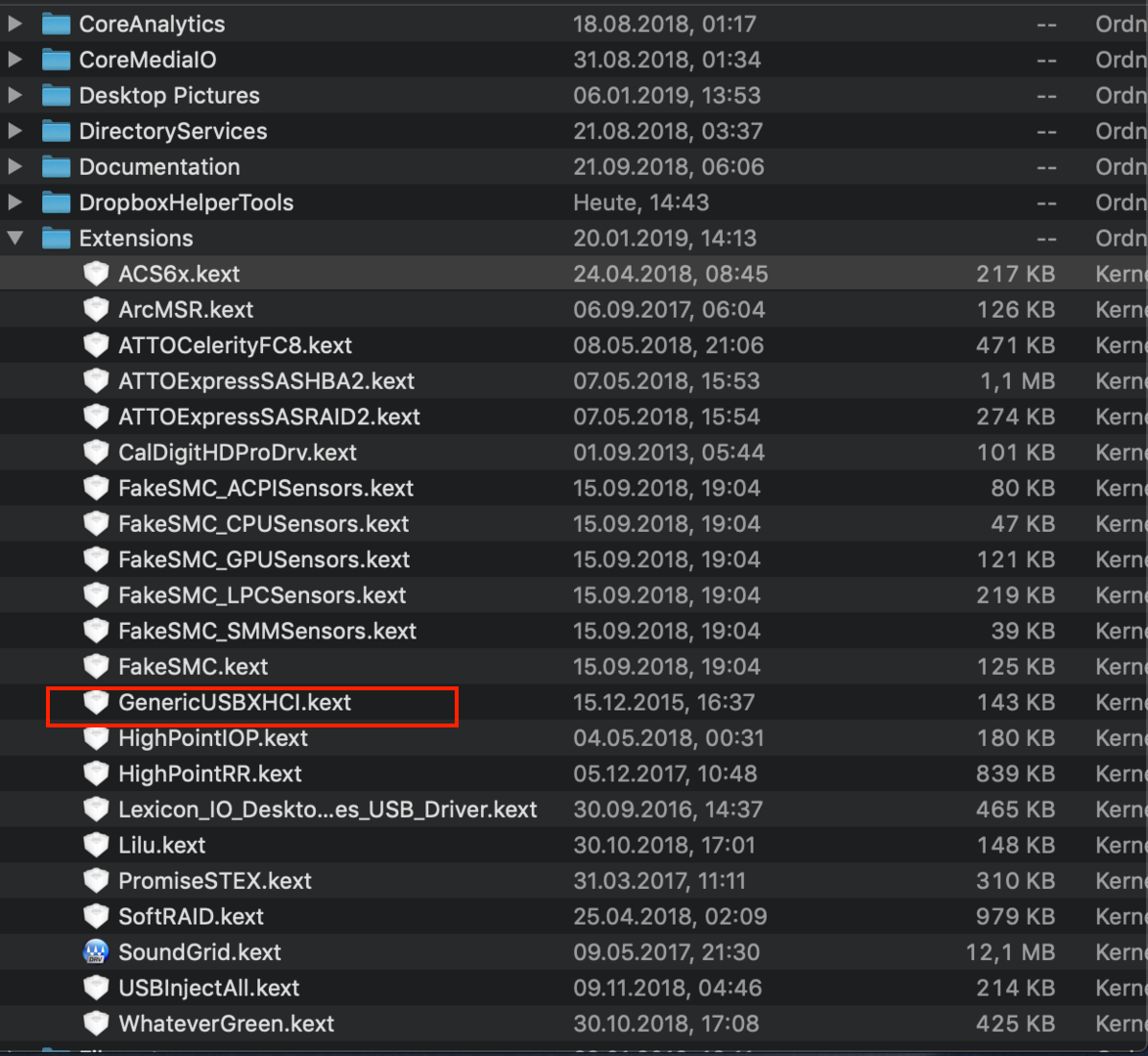Viewport: 1148px width, 1056px height.
Task: Click the ATTOExpressSASHBA2.kext kext icon
Action: coord(96,380)
